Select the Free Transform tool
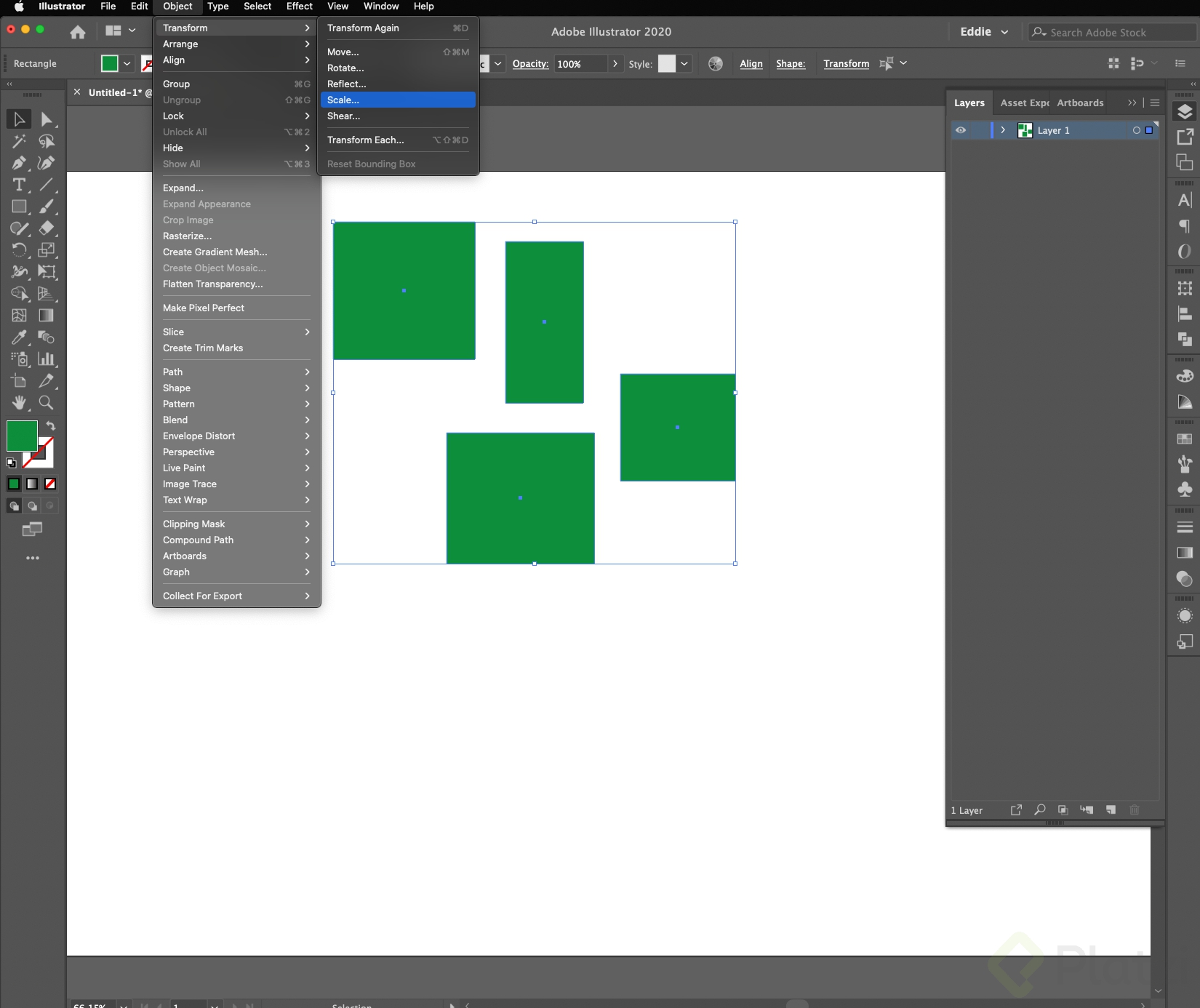Screen dimensions: 1200x1008 tap(47, 272)
